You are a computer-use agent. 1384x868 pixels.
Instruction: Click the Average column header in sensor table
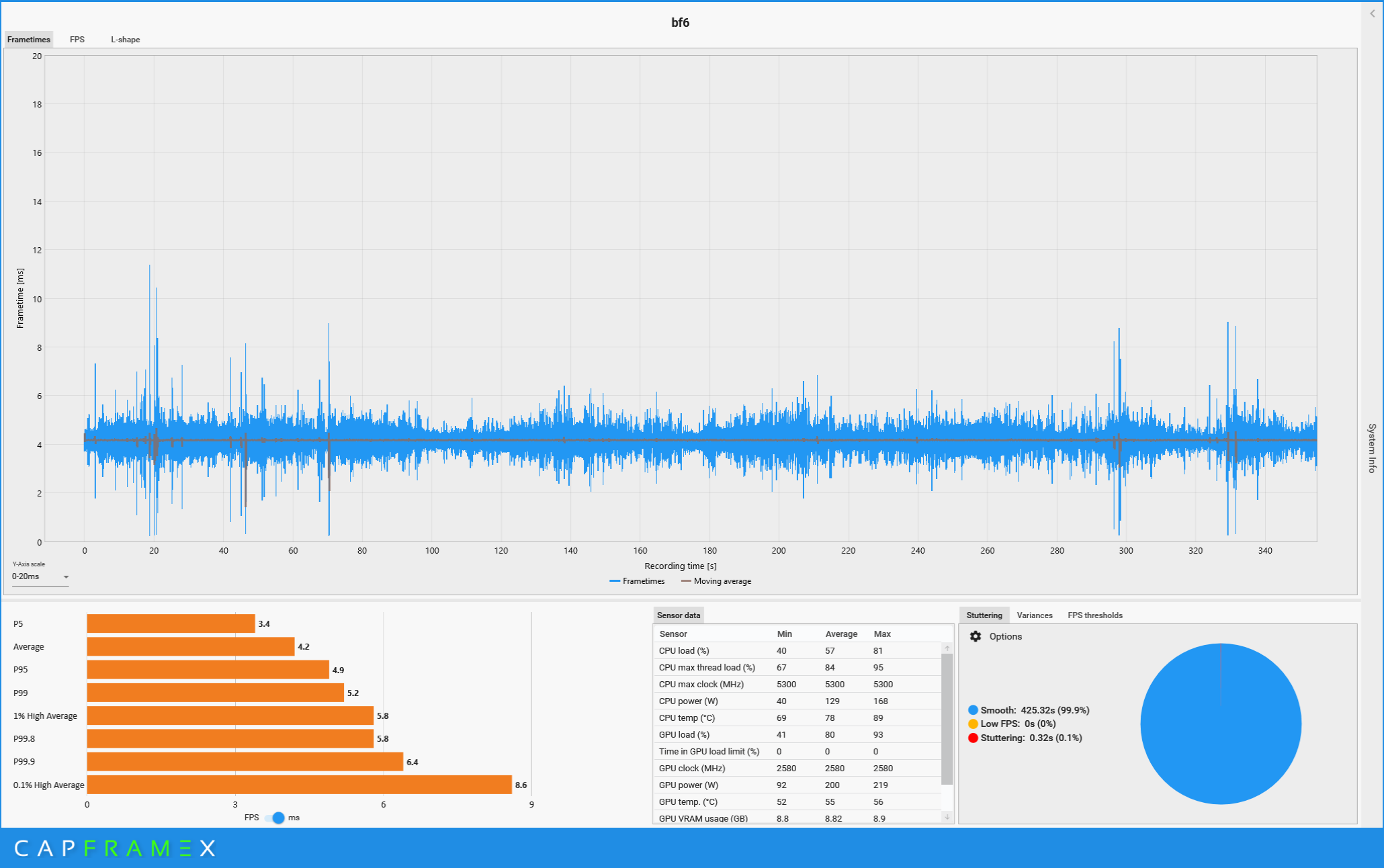[840, 634]
